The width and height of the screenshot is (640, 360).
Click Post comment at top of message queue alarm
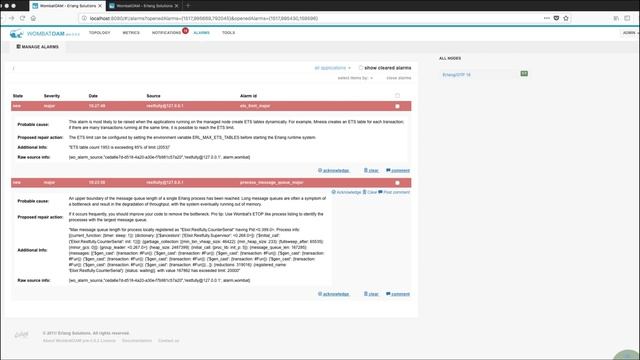pos(394,192)
